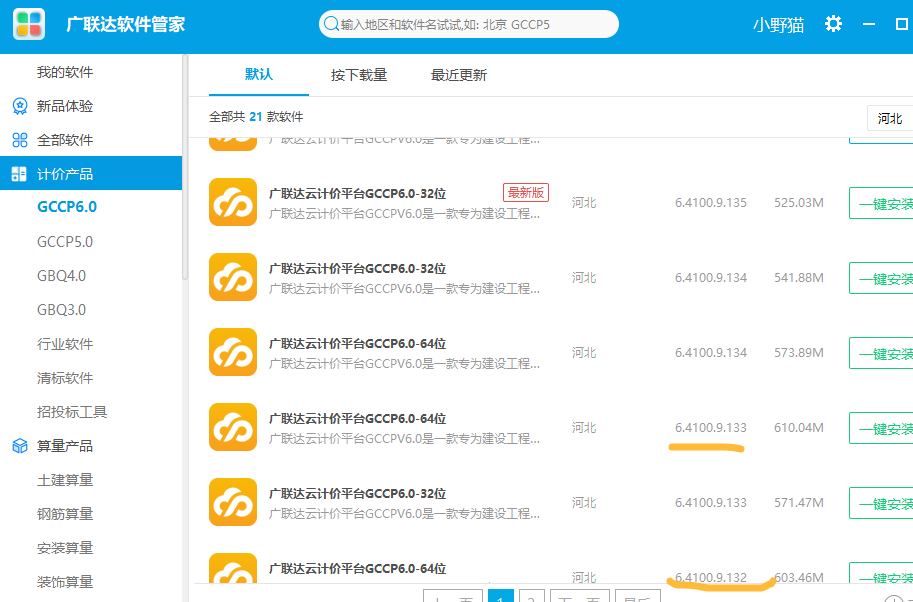
Task: Click version number 6.4100.9.135
Action: [x=711, y=203]
